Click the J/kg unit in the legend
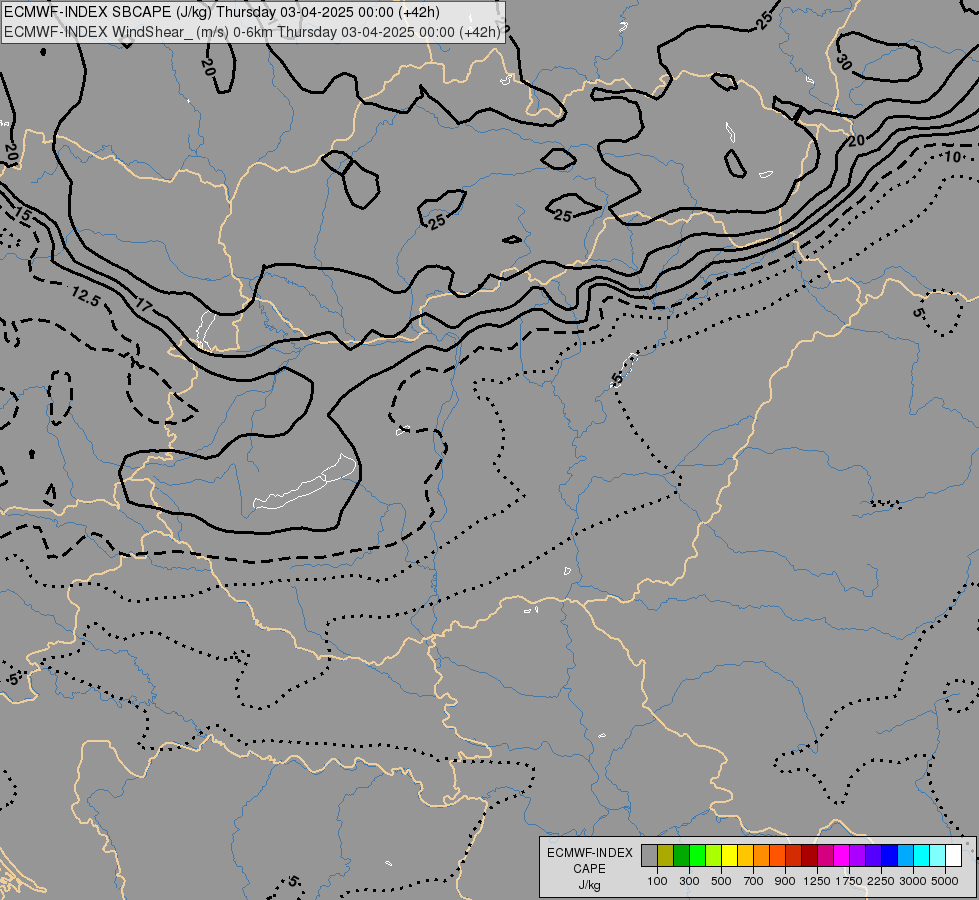The height and width of the screenshot is (900, 979). 589,886
